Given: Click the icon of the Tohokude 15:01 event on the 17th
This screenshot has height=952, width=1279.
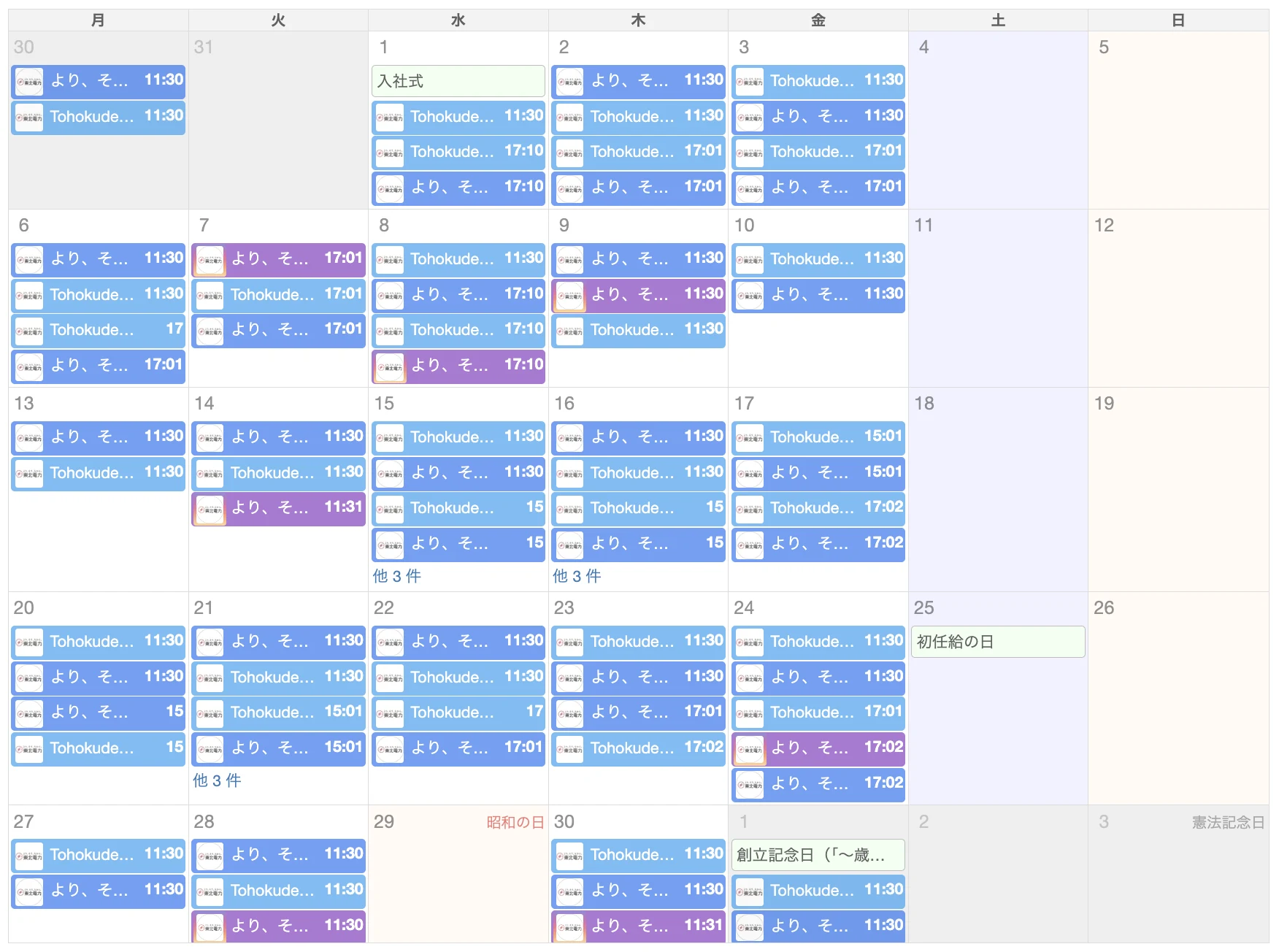Looking at the screenshot, I should point(750,438).
